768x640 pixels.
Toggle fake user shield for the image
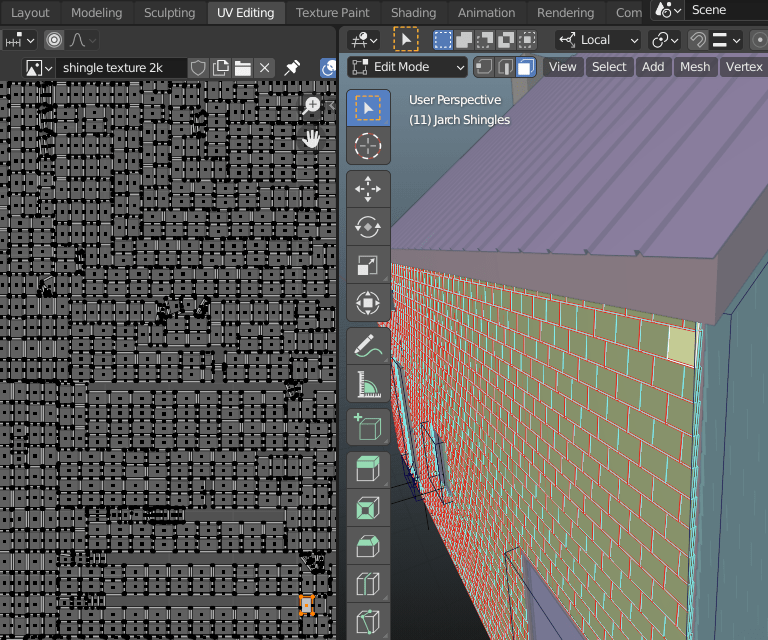click(198, 68)
